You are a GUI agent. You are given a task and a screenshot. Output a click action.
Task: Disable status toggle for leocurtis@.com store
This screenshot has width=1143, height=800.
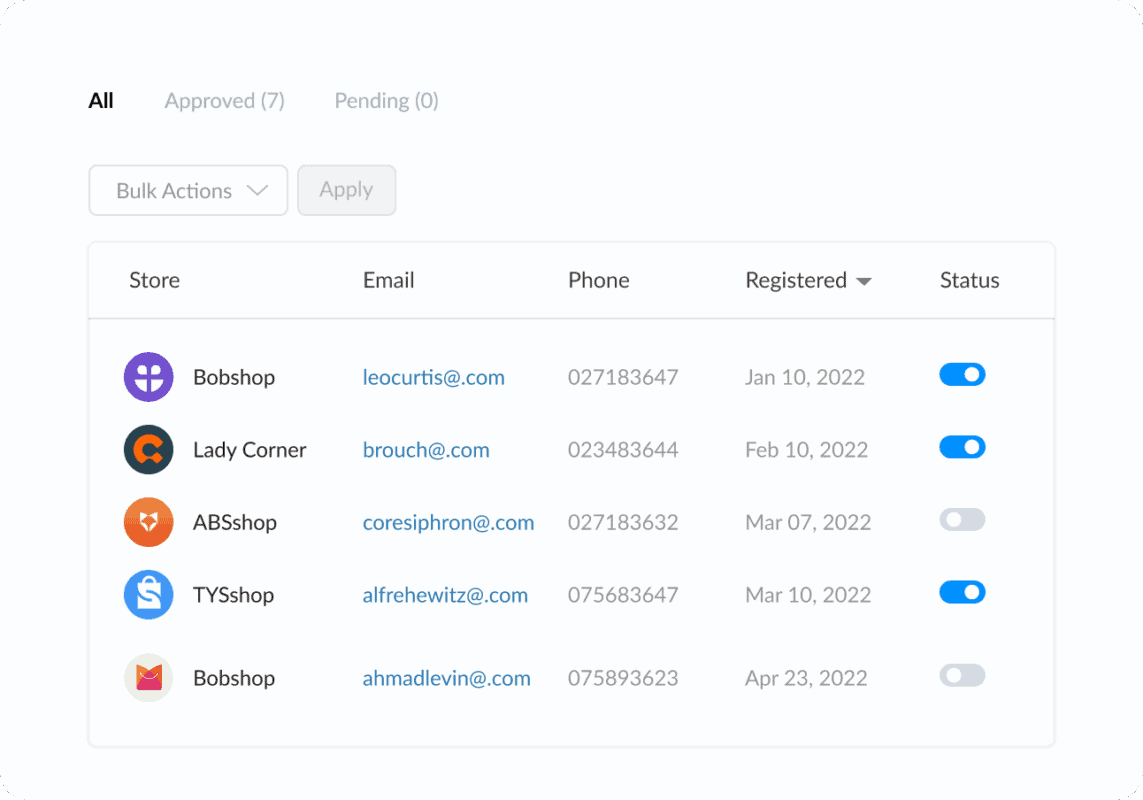[x=962, y=375]
